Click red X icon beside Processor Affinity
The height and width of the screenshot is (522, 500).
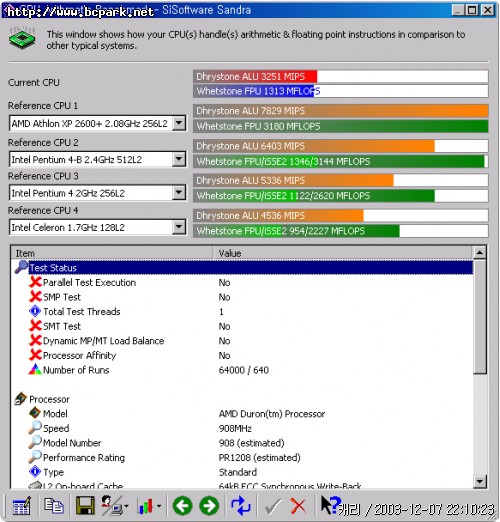pyautogui.click(x=35, y=355)
